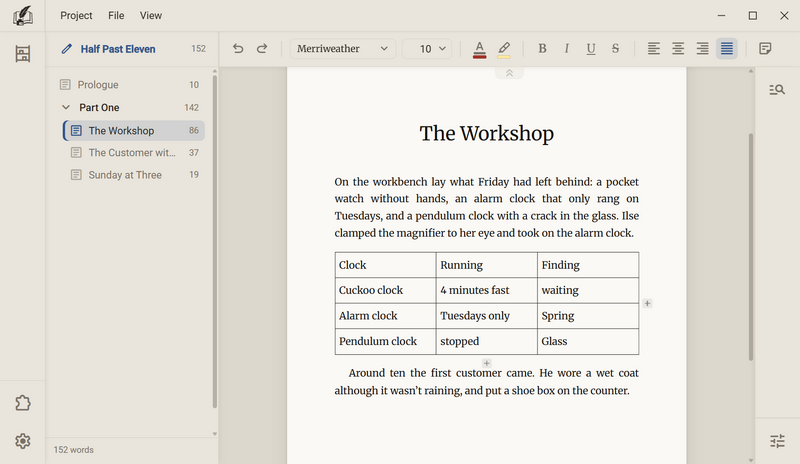Collapse the Part One folder chevron
The image size is (800, 464).
pyautogui.click(x=65, y=107)
